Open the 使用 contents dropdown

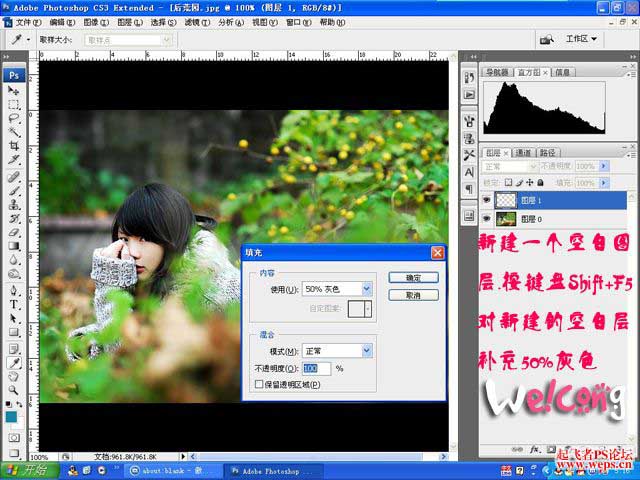point(337,289)
